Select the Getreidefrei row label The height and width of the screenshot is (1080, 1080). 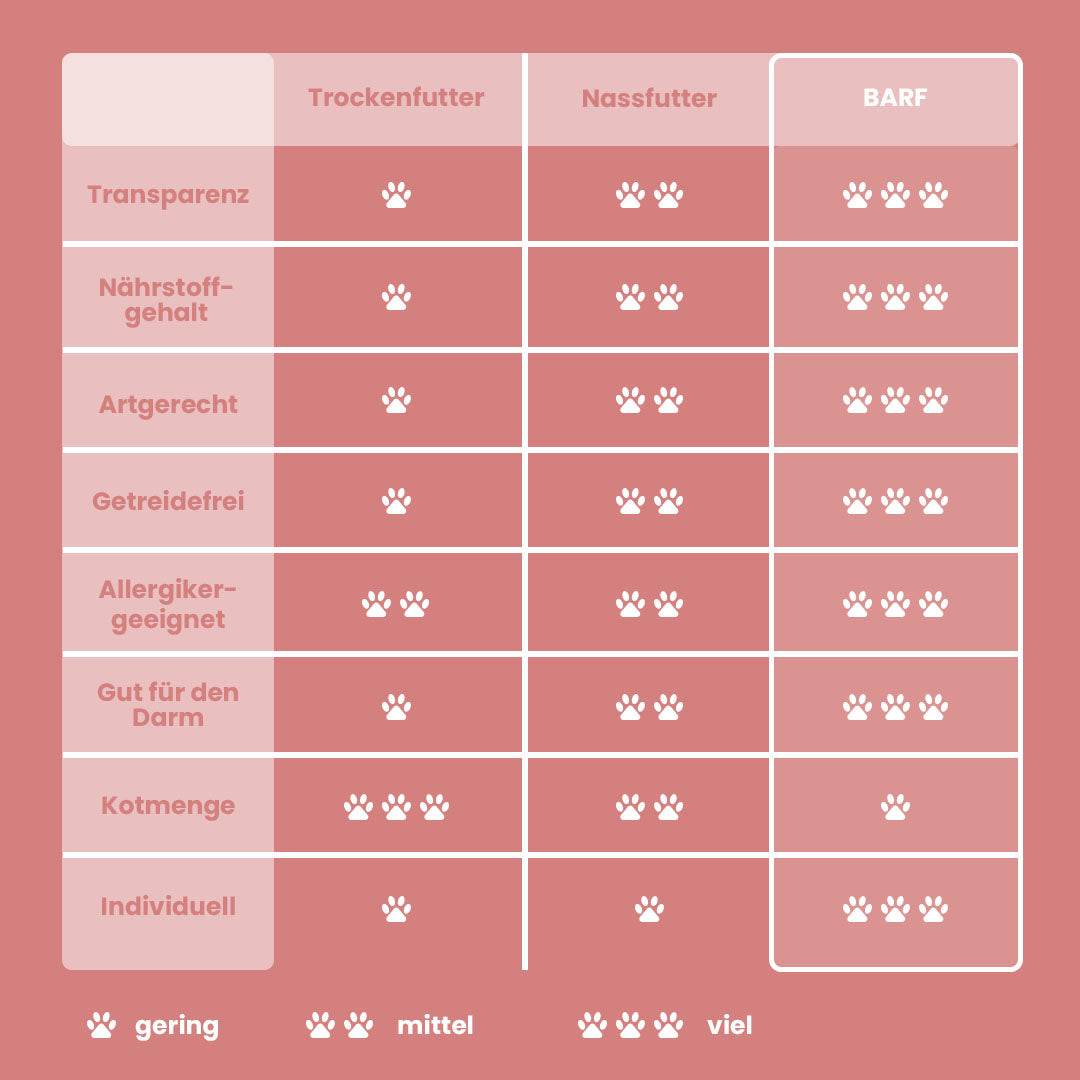[x=168, y=501]
